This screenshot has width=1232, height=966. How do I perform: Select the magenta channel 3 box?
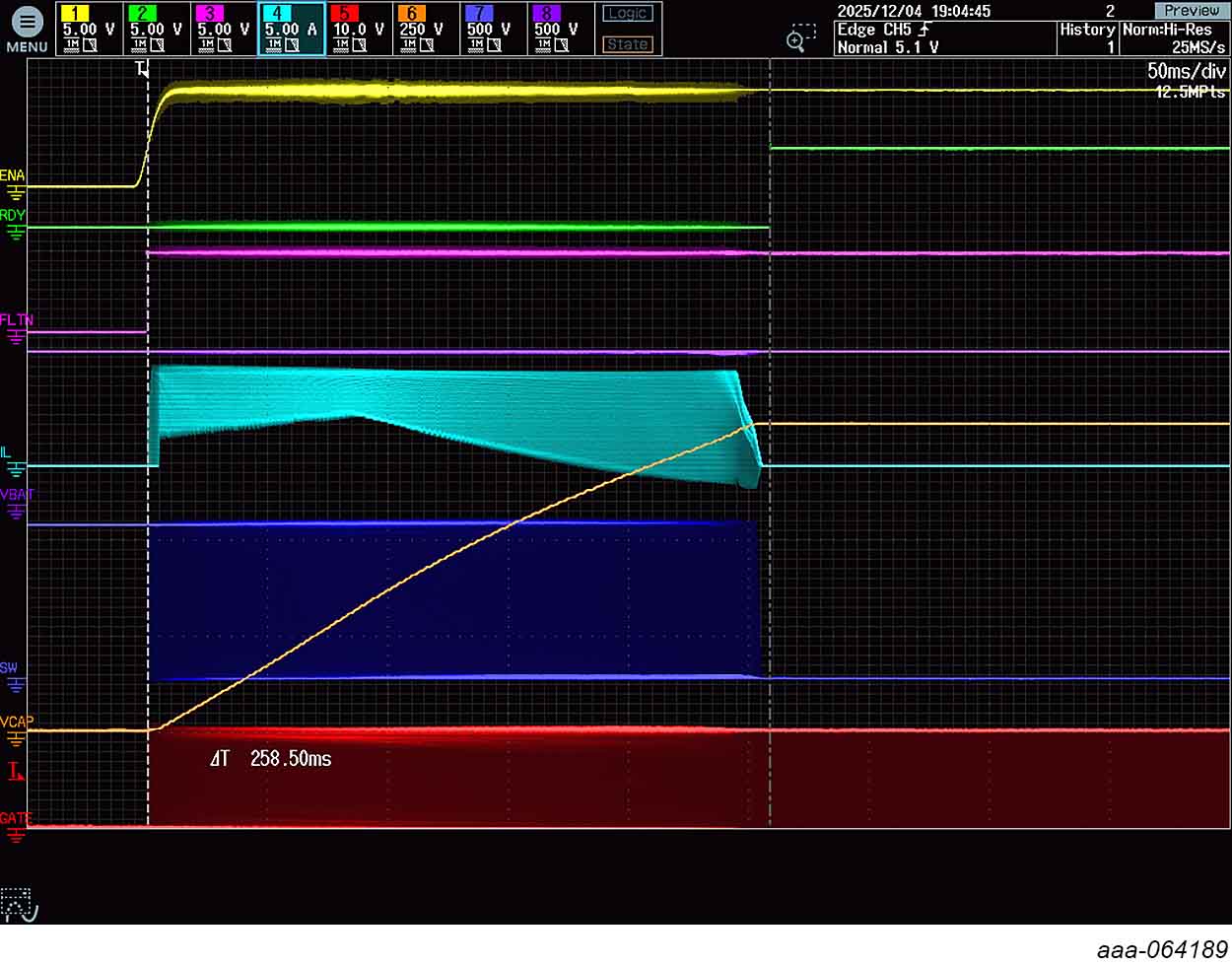click(x=223, y=29)
